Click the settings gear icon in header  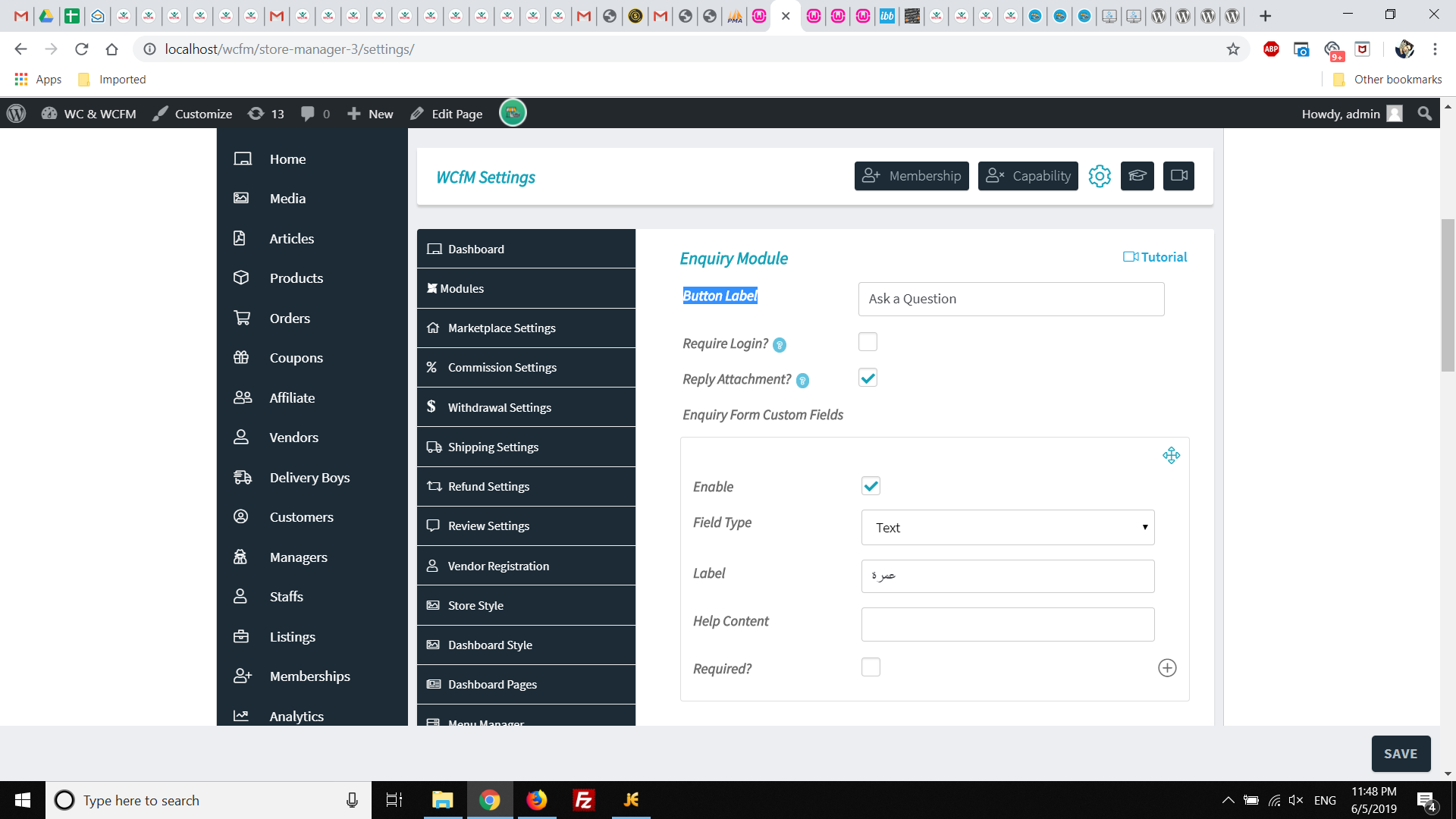coord(1100,176)
